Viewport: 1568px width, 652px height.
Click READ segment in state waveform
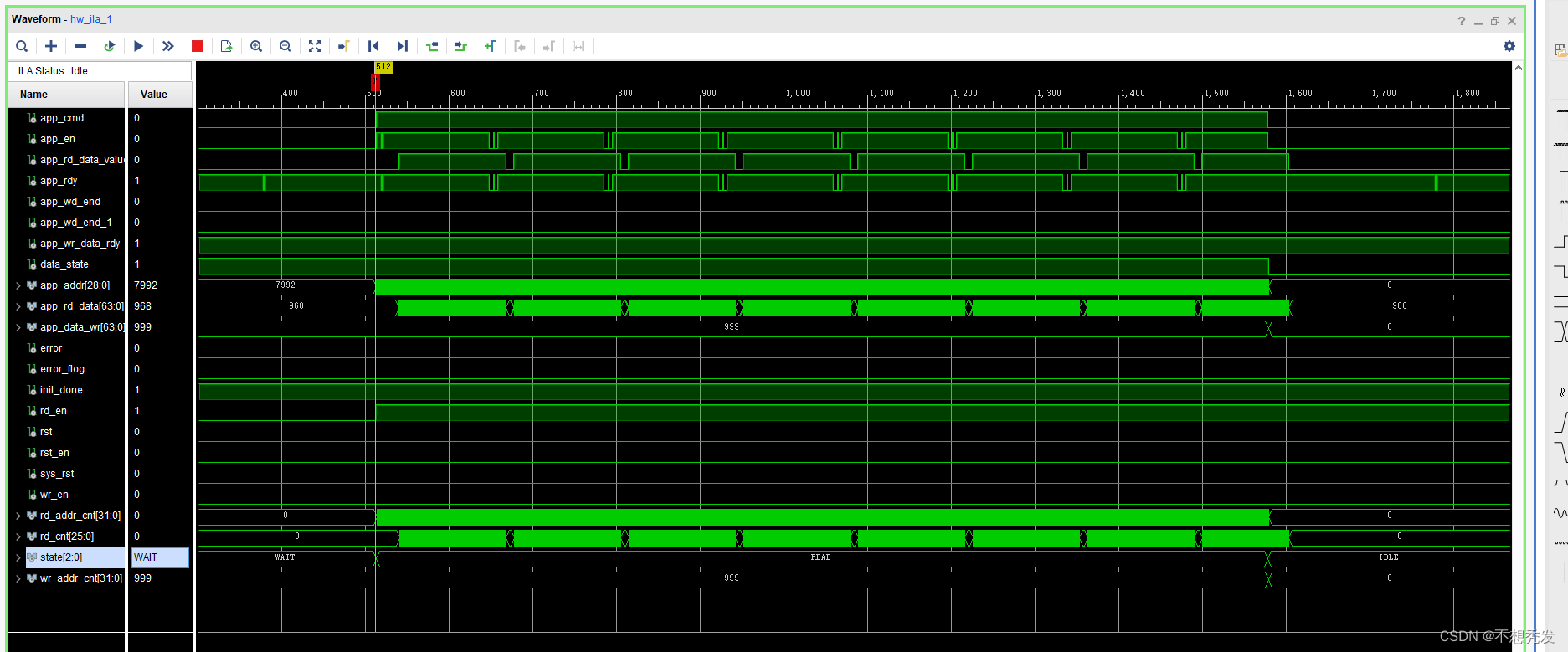(x=821, y=557)
